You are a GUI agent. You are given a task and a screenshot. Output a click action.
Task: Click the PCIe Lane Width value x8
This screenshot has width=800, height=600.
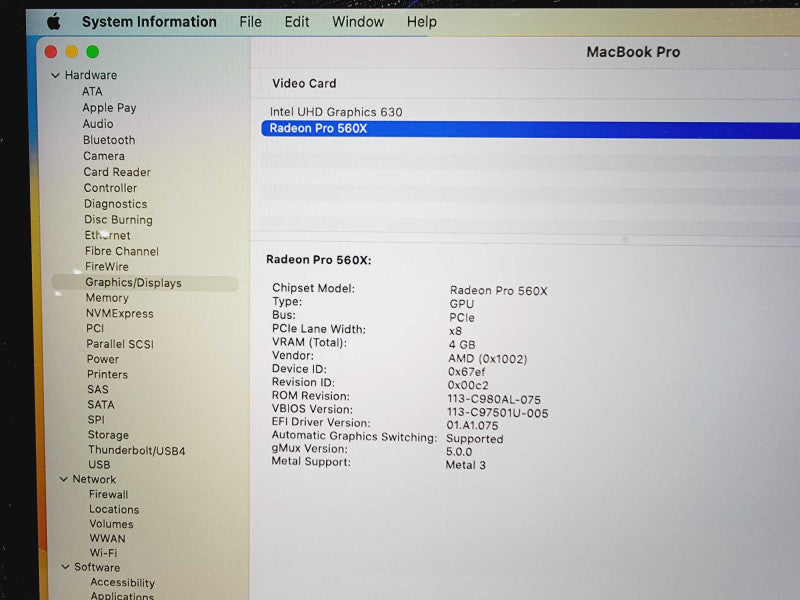pos(455,331)
